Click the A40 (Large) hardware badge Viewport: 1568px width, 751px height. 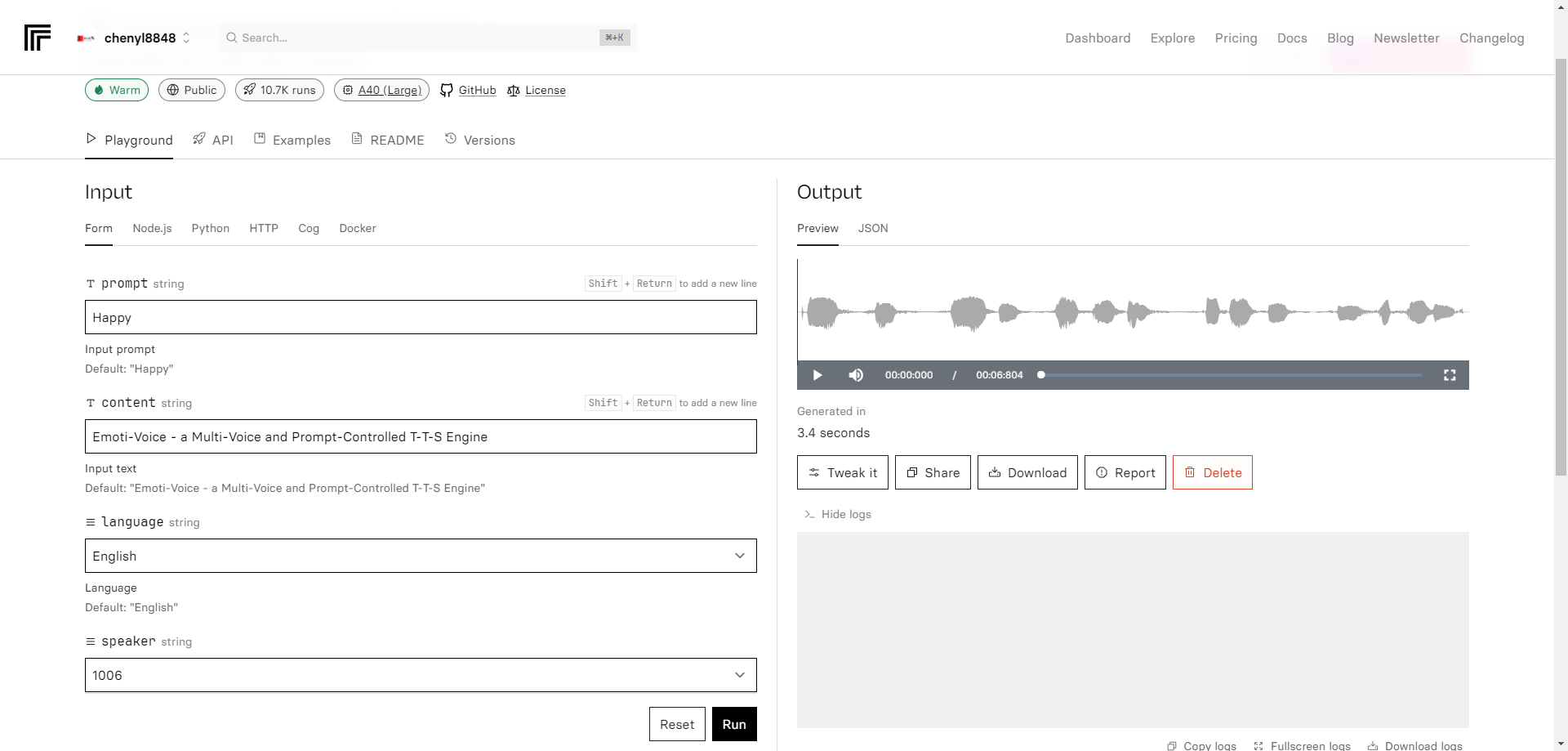[381, 90]
